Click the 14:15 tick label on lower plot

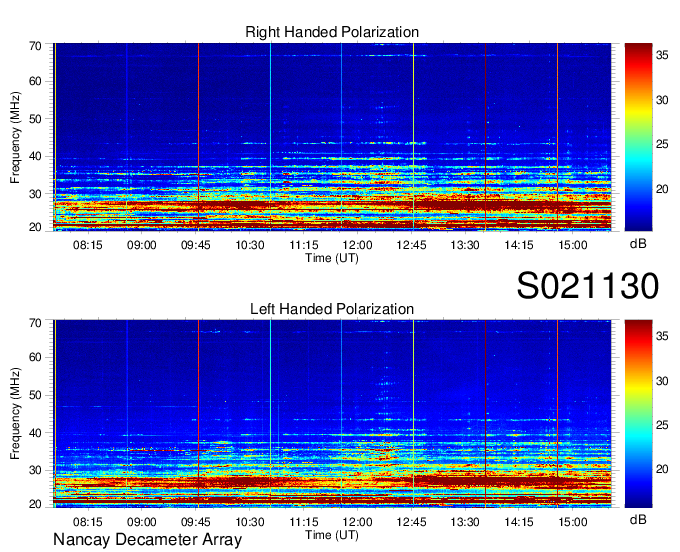click(519, 522)
